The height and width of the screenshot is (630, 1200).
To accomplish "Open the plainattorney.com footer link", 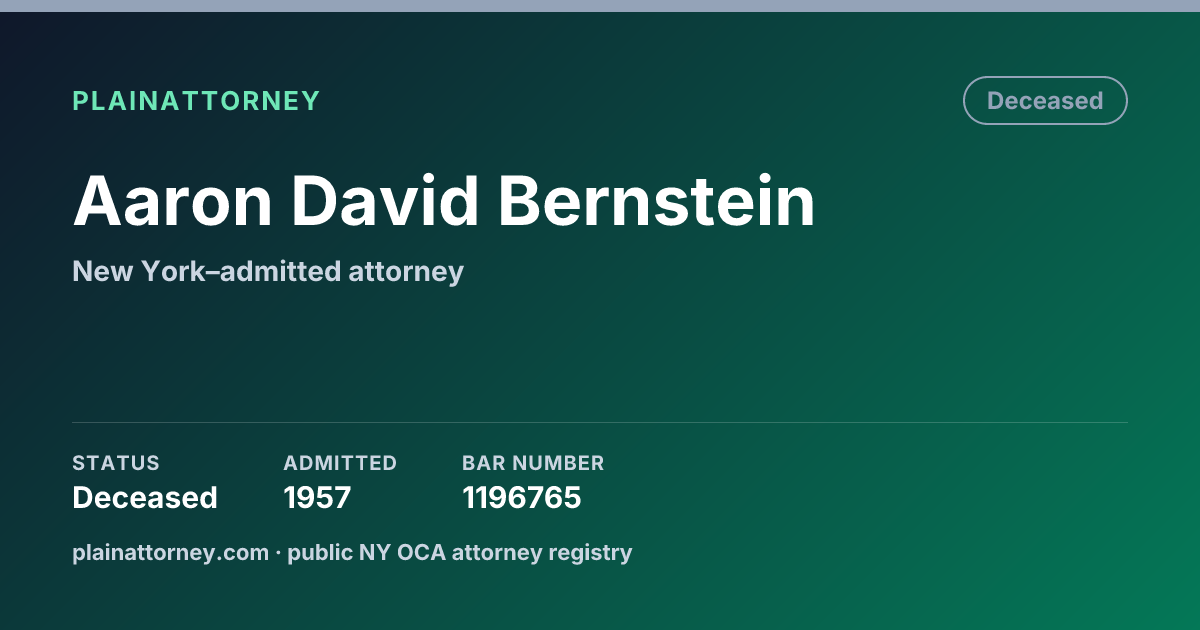I will coord(170,552).
